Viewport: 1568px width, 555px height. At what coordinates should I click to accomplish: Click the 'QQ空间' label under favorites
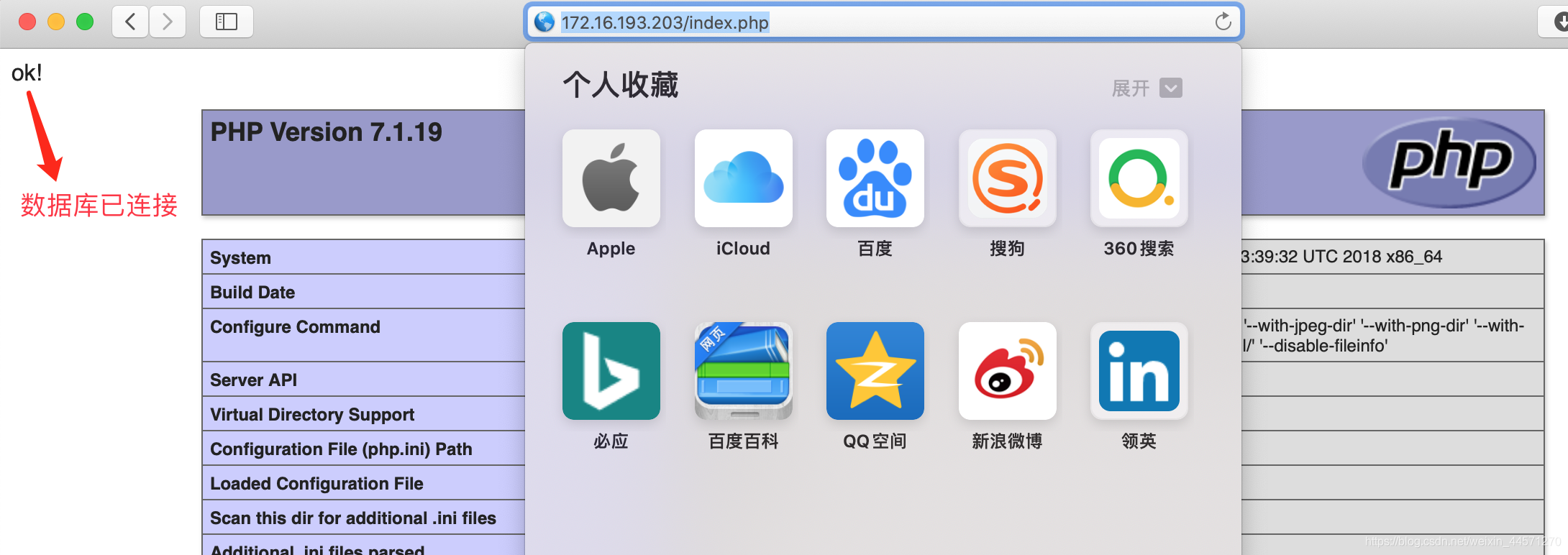pos(875,441)
